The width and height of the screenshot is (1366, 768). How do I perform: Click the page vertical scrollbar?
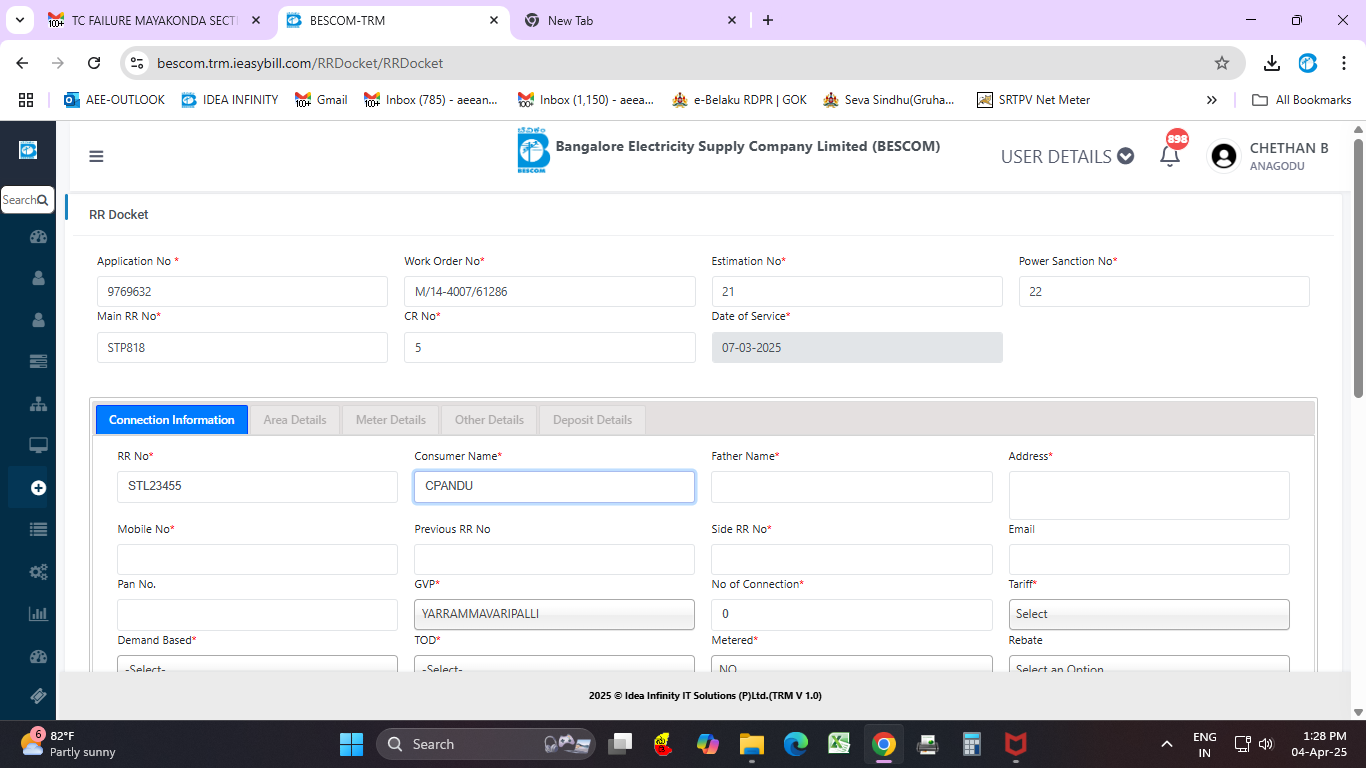point(1358,267)
